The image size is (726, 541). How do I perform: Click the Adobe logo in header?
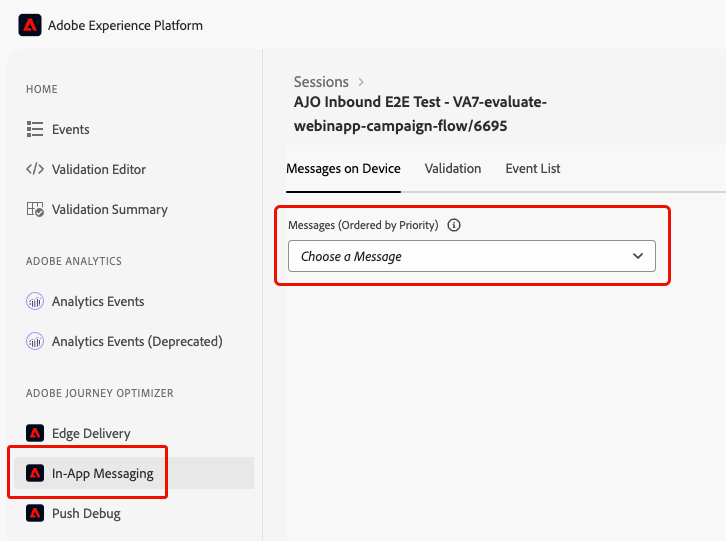click(30, 25)
